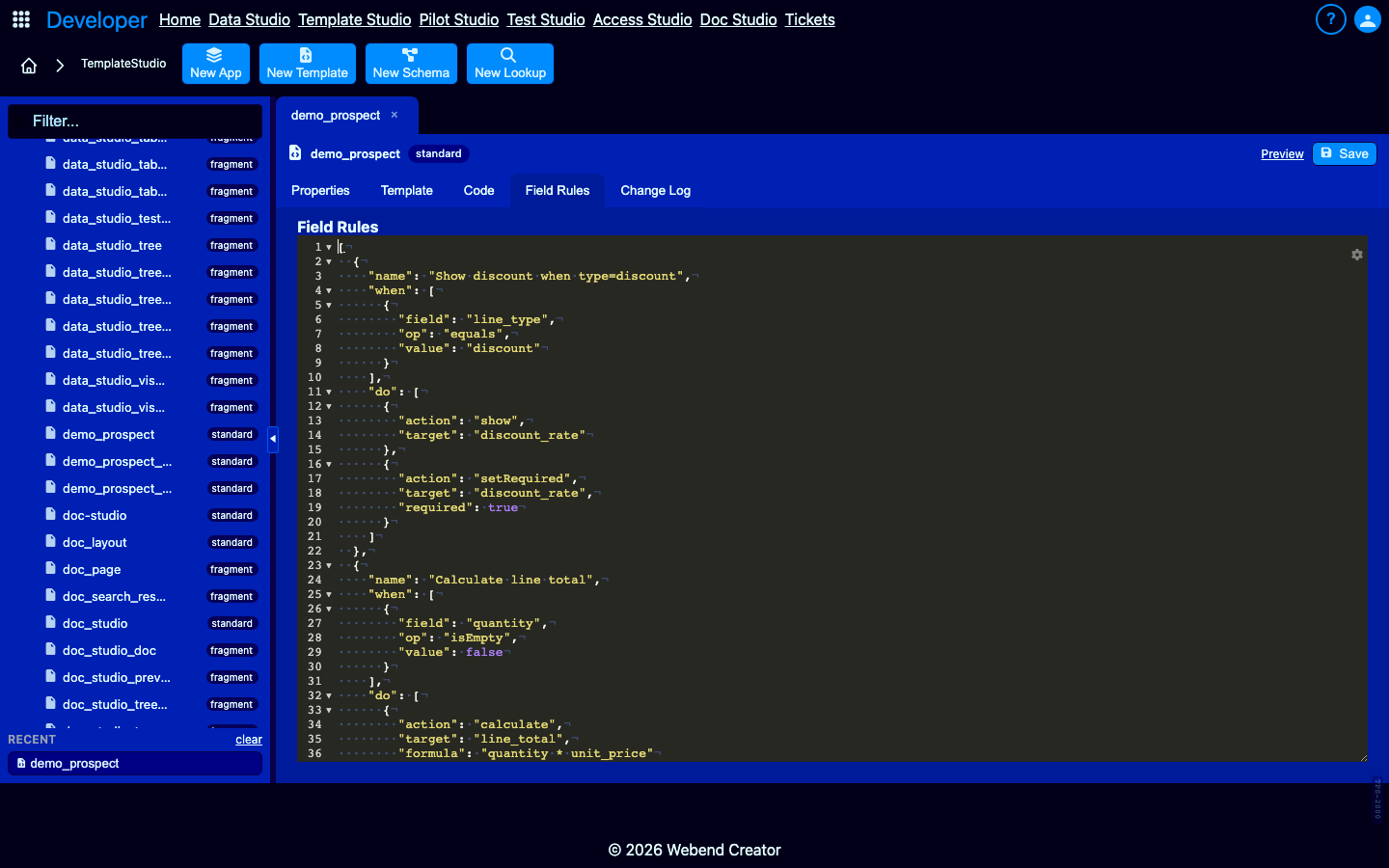This screenshot has height=868, width=1389.
Task: Click the New Template button
Action: (308, 64)
